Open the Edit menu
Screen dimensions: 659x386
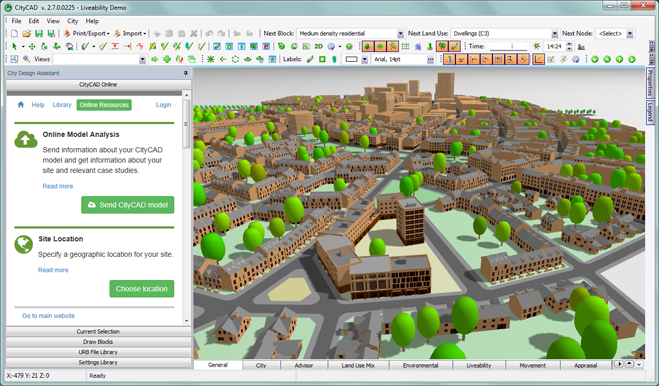[x=34, y=21]
